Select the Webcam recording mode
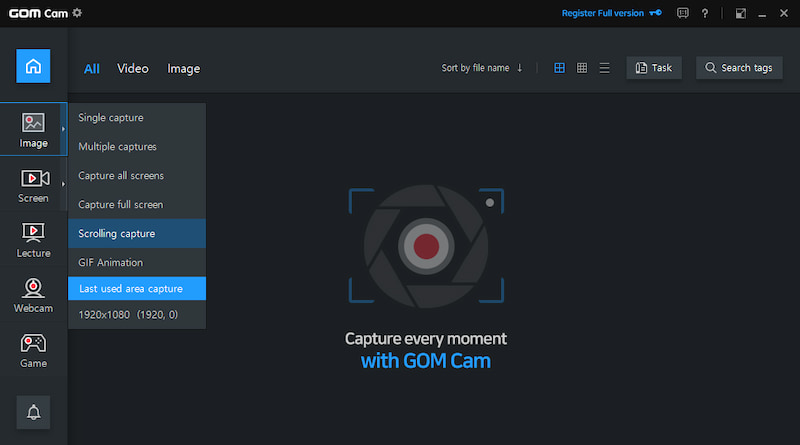800x445 pixels. tap(33, 295)
